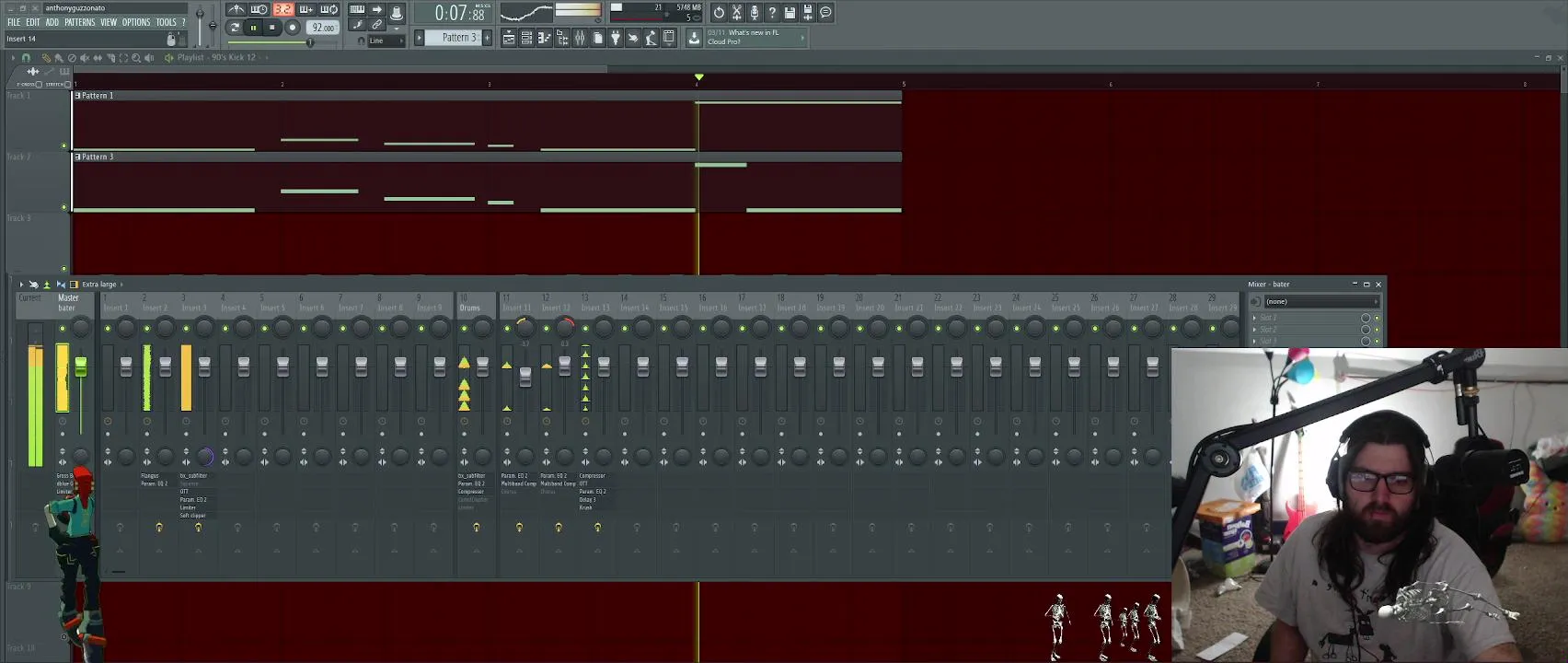This screenshot has width=1568, height=663.
Task: Toggle mute dot for playlist Track 2
Action: (63, 207)
